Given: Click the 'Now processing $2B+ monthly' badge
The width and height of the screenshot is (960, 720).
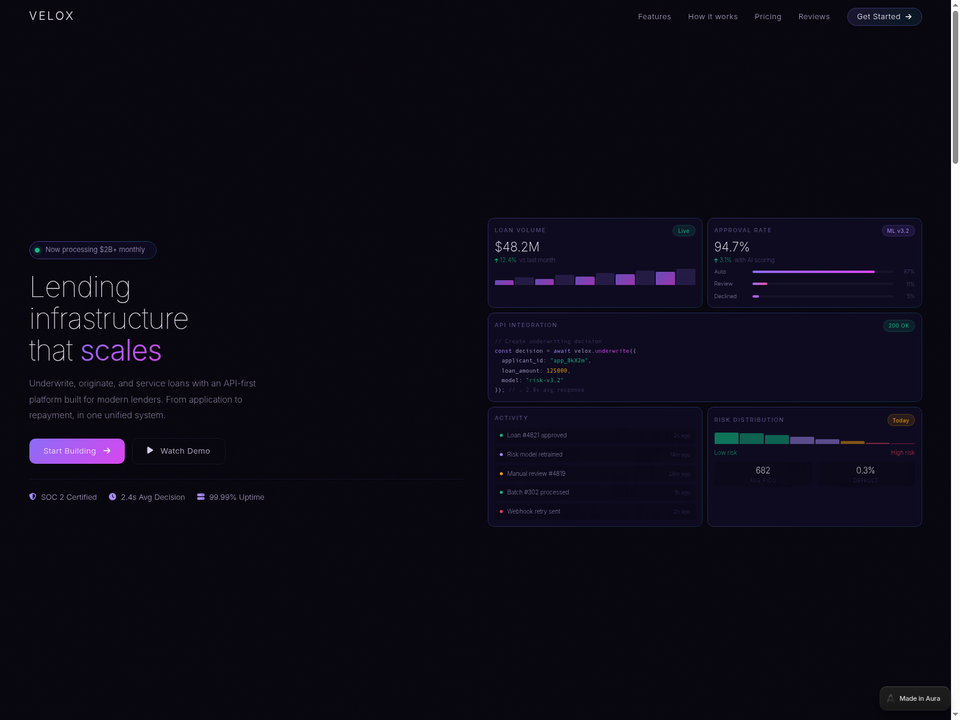Looking at the screenshot, I should (92, 250).
